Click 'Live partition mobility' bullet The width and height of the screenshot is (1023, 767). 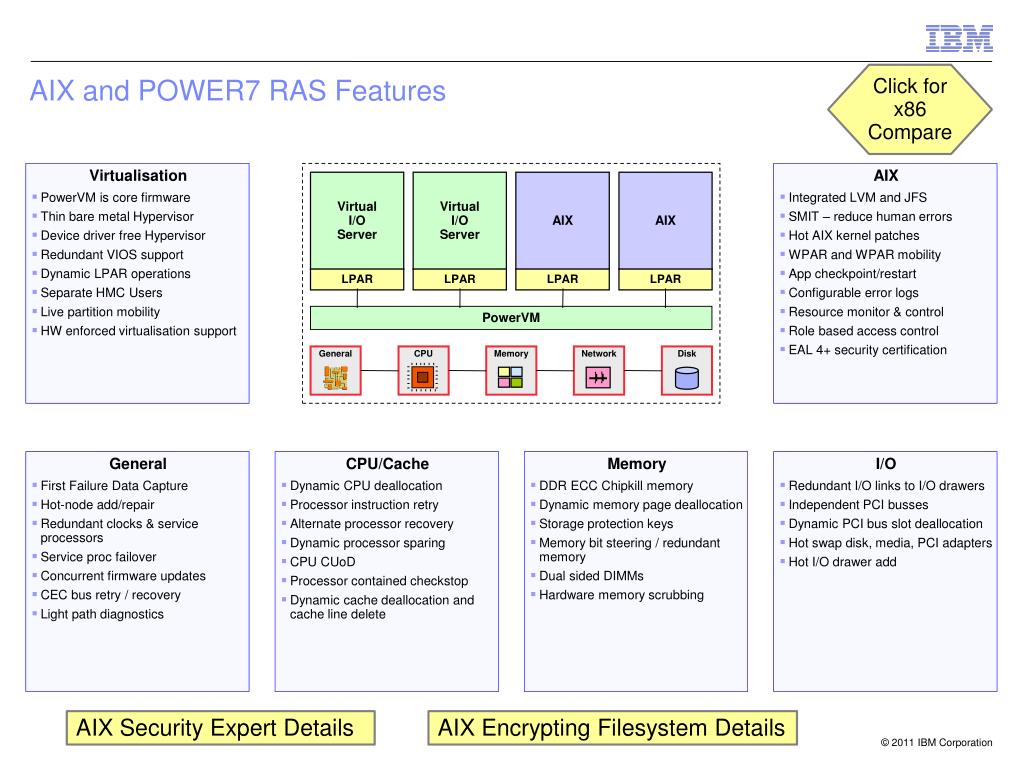(x=100, y=312)
